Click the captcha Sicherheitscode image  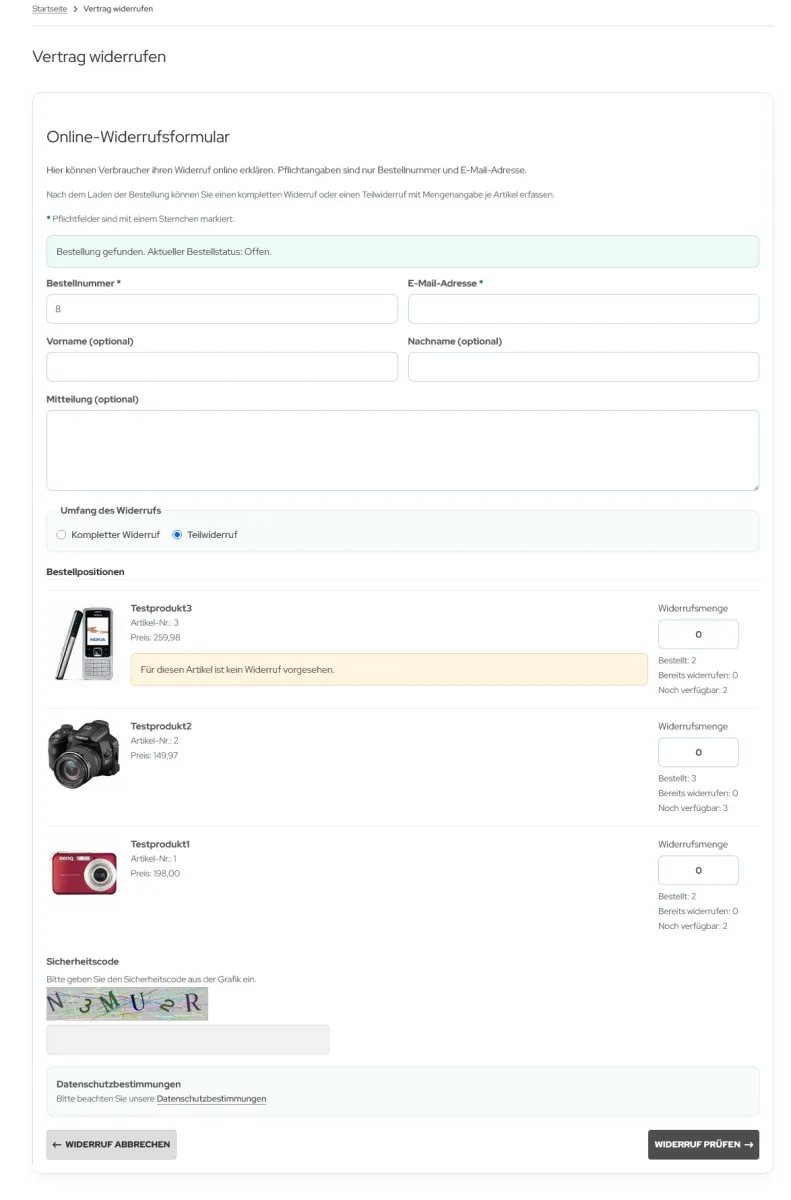(x=127, y=1003)
